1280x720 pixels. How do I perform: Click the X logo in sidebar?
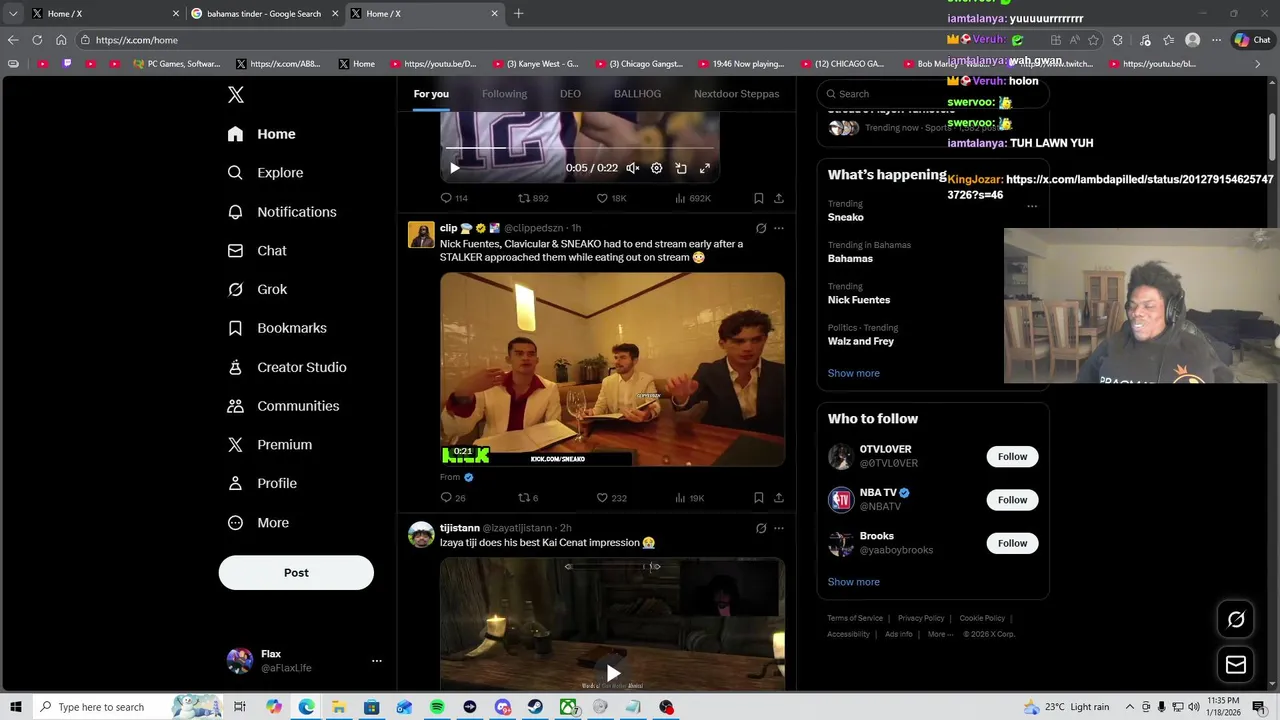pyautogui.click(x=236, y=95)
